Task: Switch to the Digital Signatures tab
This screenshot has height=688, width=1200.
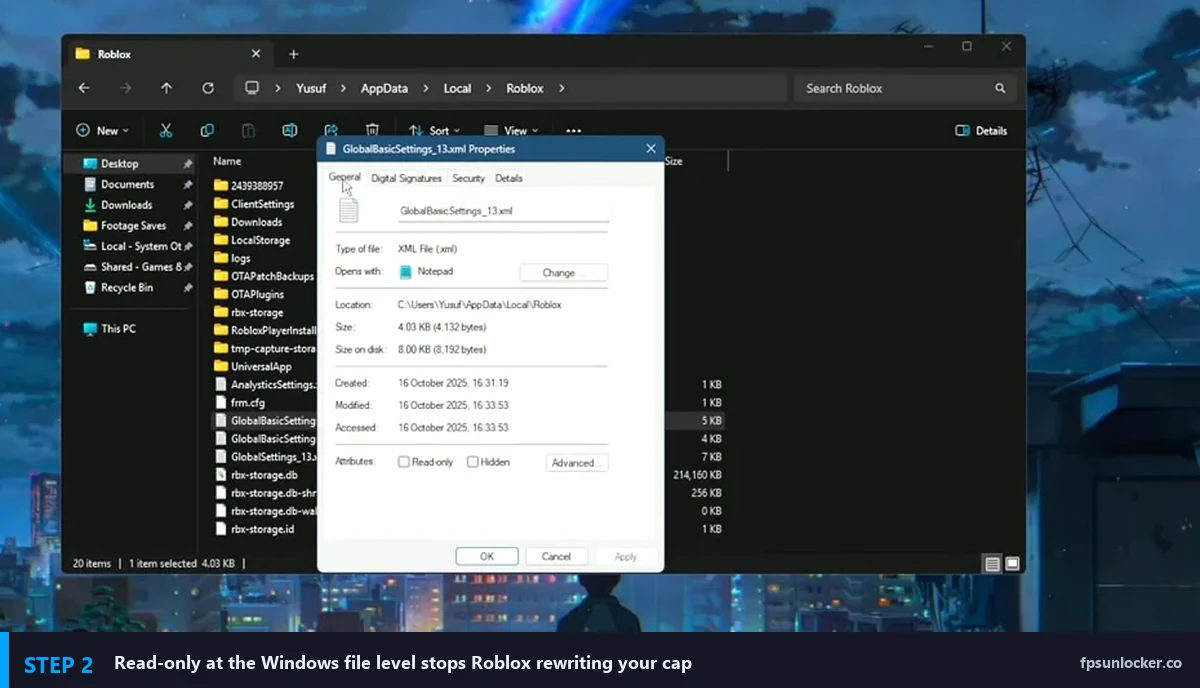Action: point(406,178)
